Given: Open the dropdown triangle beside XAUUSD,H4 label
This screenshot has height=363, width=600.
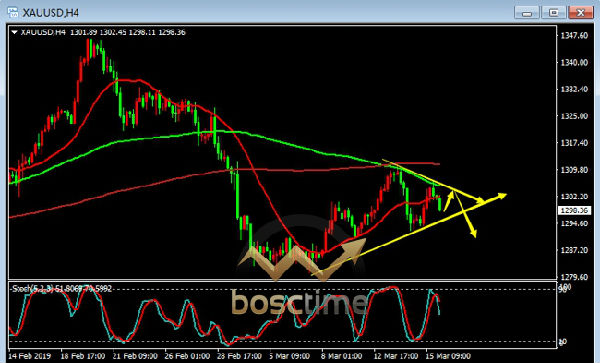Looking at the screenshot, I should pyautogui.click(x=15, y=33).
